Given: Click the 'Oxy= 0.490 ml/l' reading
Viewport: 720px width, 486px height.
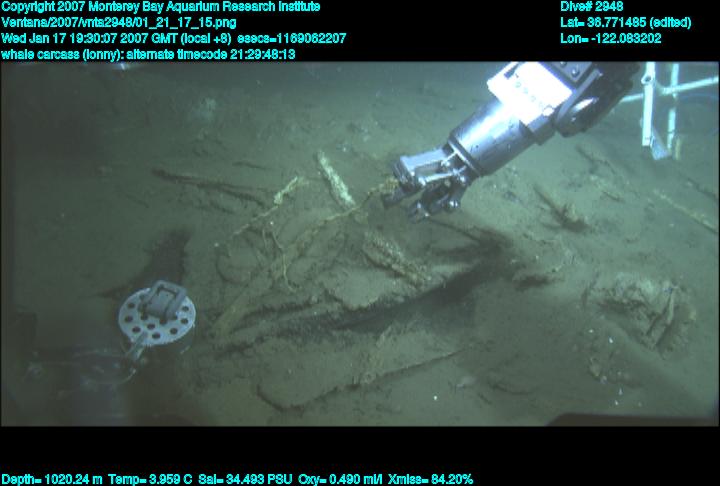Looking at the screenshot, I should click(x=340, y=480).
